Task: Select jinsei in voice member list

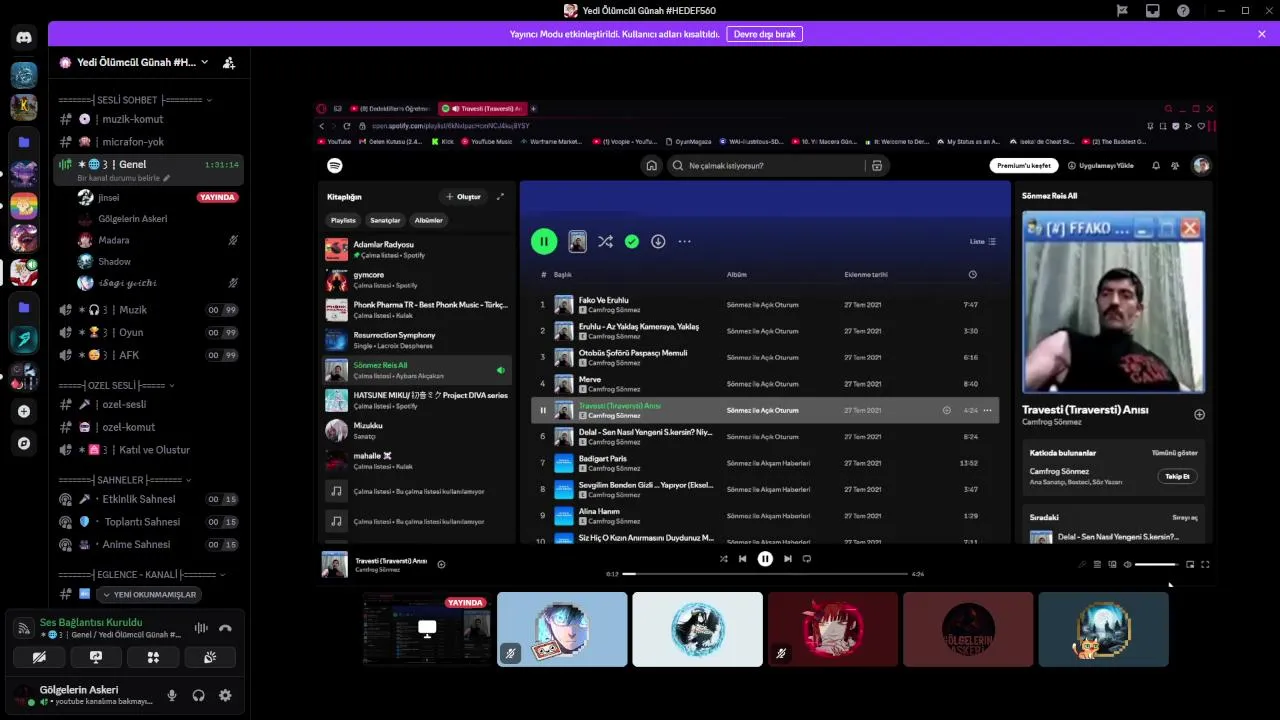Action: click(157, 198)
